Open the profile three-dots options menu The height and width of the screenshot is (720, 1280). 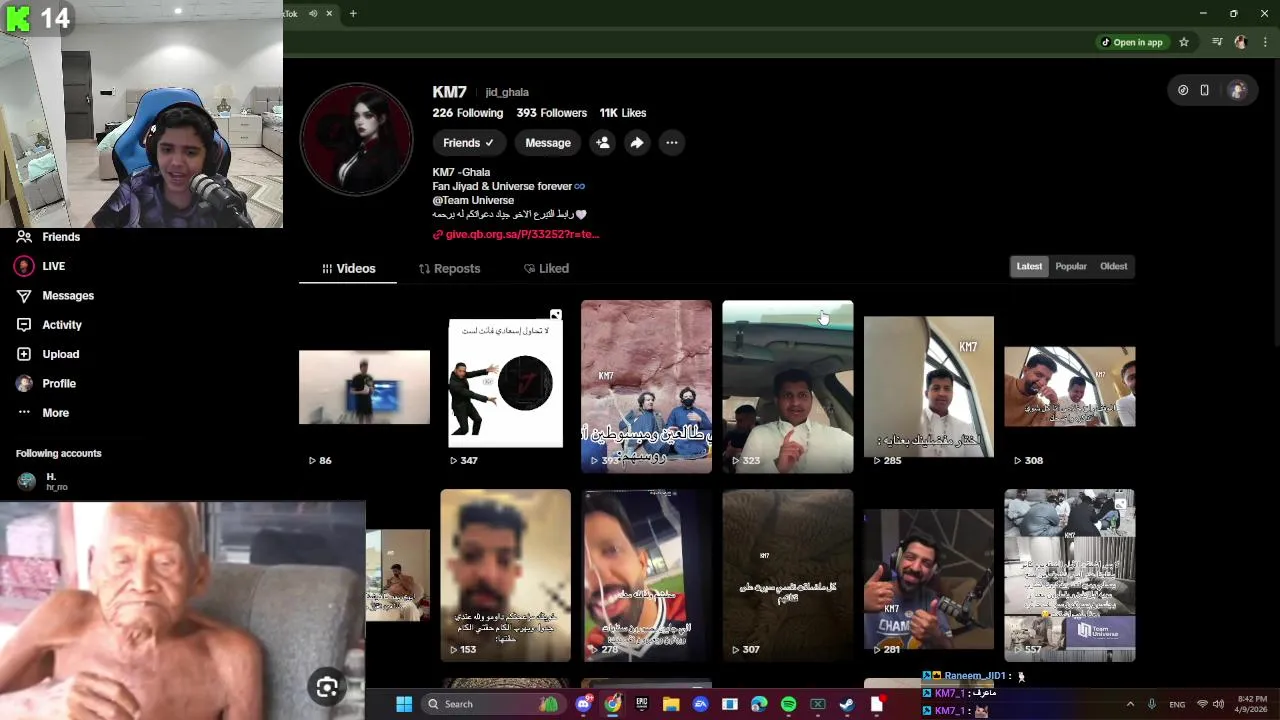coord(672,143)
